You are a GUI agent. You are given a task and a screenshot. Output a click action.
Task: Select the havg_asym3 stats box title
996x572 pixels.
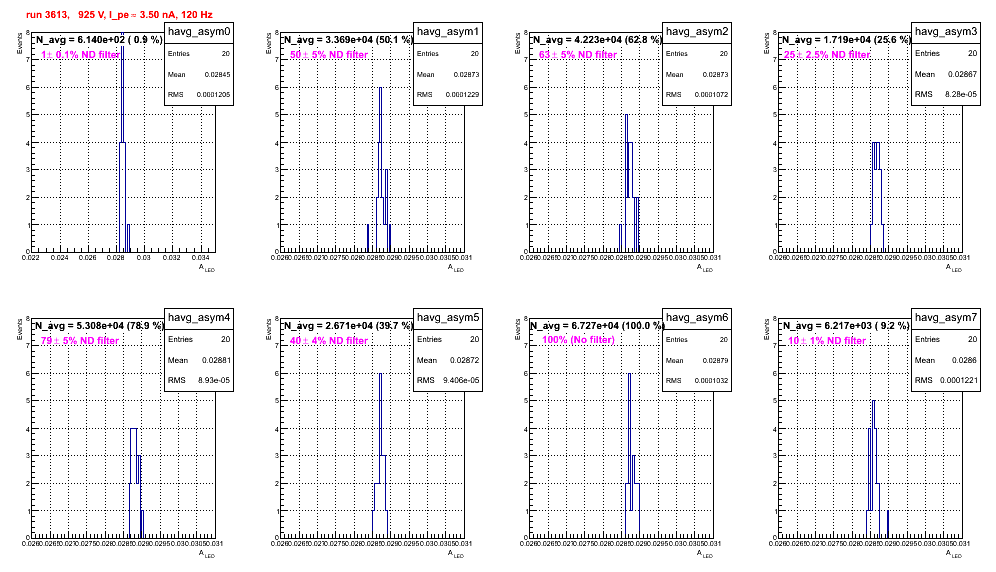[x=946, y=32]
